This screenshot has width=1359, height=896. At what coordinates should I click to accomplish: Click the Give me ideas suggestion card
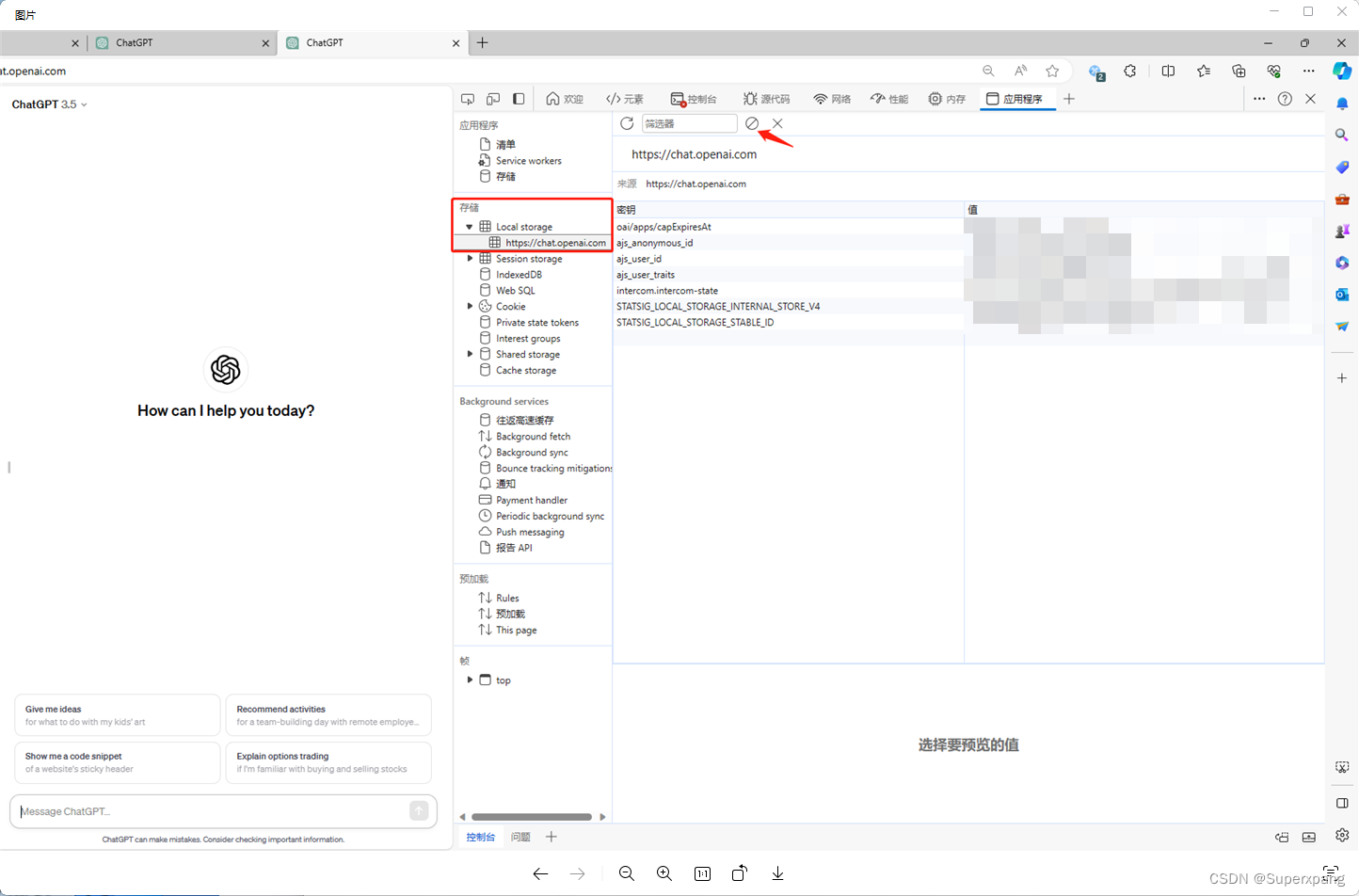point(118,715)
